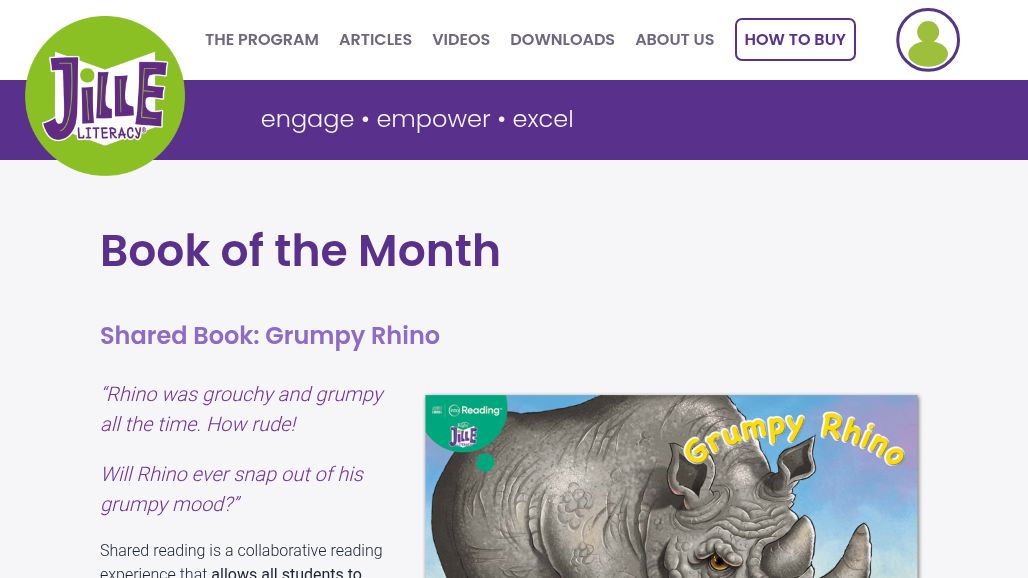Click the "Shared Book: Grumpy Rhino" subheading
The image size is (1028, 578).
[270, 336]
